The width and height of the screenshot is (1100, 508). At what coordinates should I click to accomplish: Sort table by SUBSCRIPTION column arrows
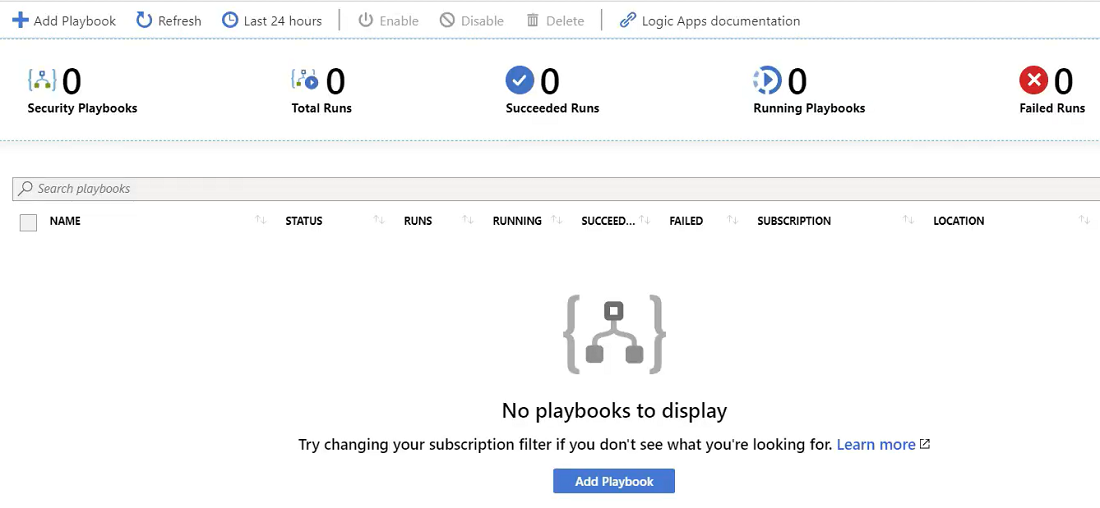click(x=908, y=221)
